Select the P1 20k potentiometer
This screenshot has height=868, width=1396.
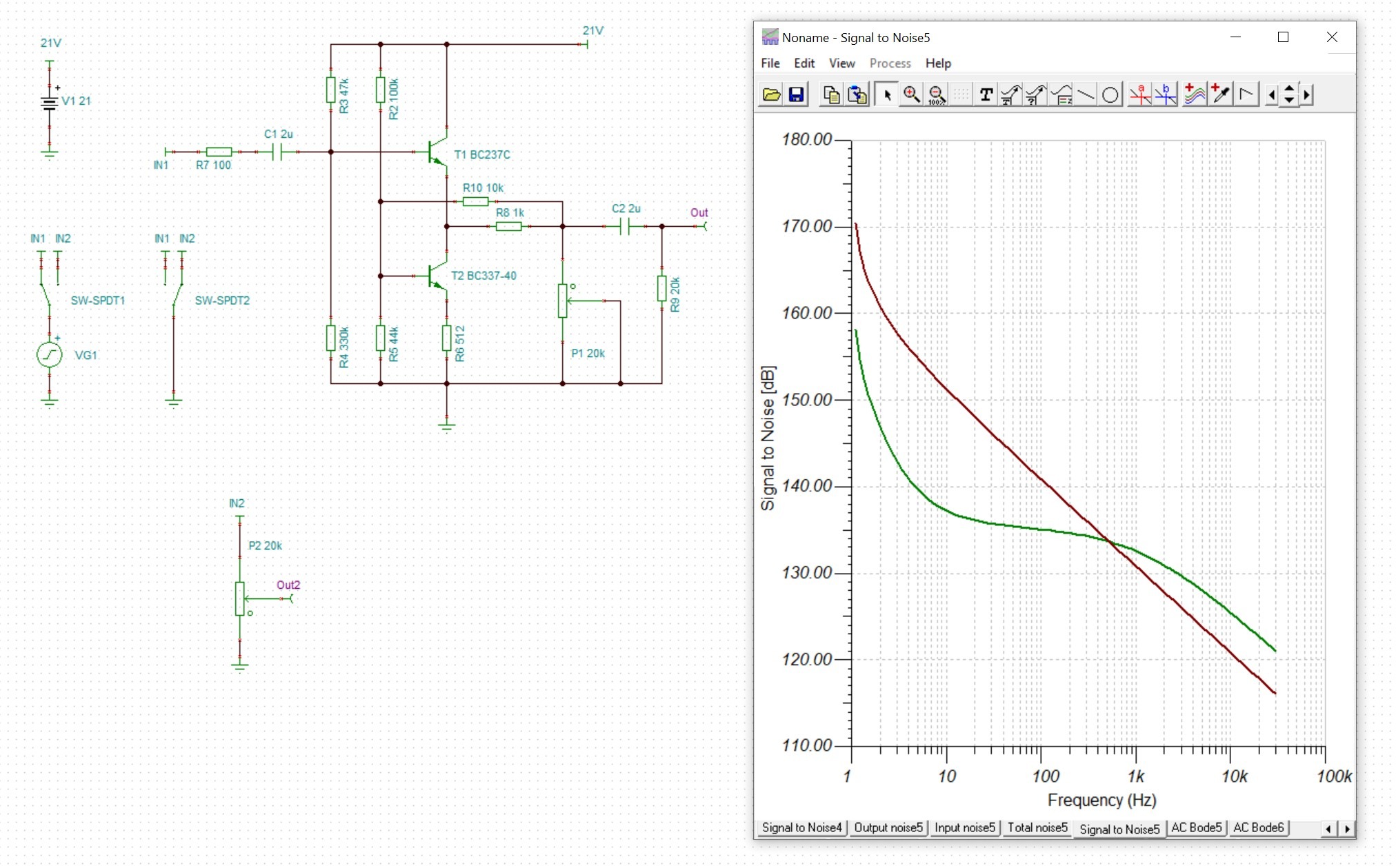click(563, 301)
